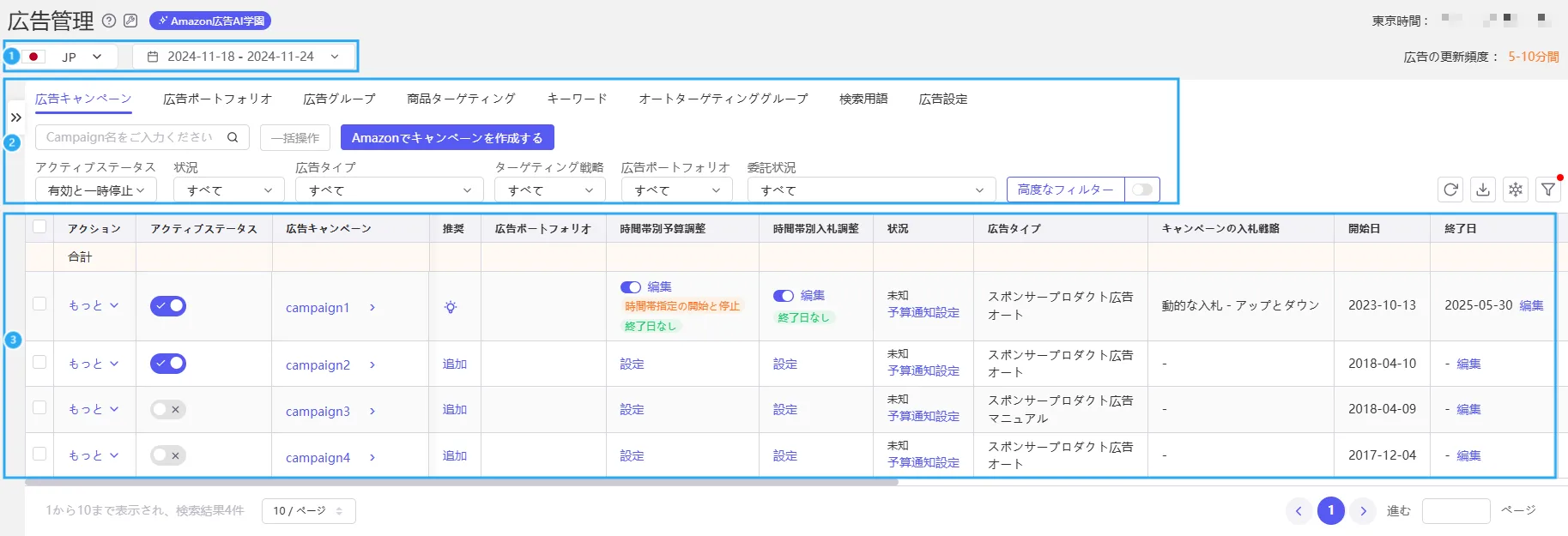Select page 1 in pagination
This screenshot has height=536, width=1568.
(x=1331, y=510)
